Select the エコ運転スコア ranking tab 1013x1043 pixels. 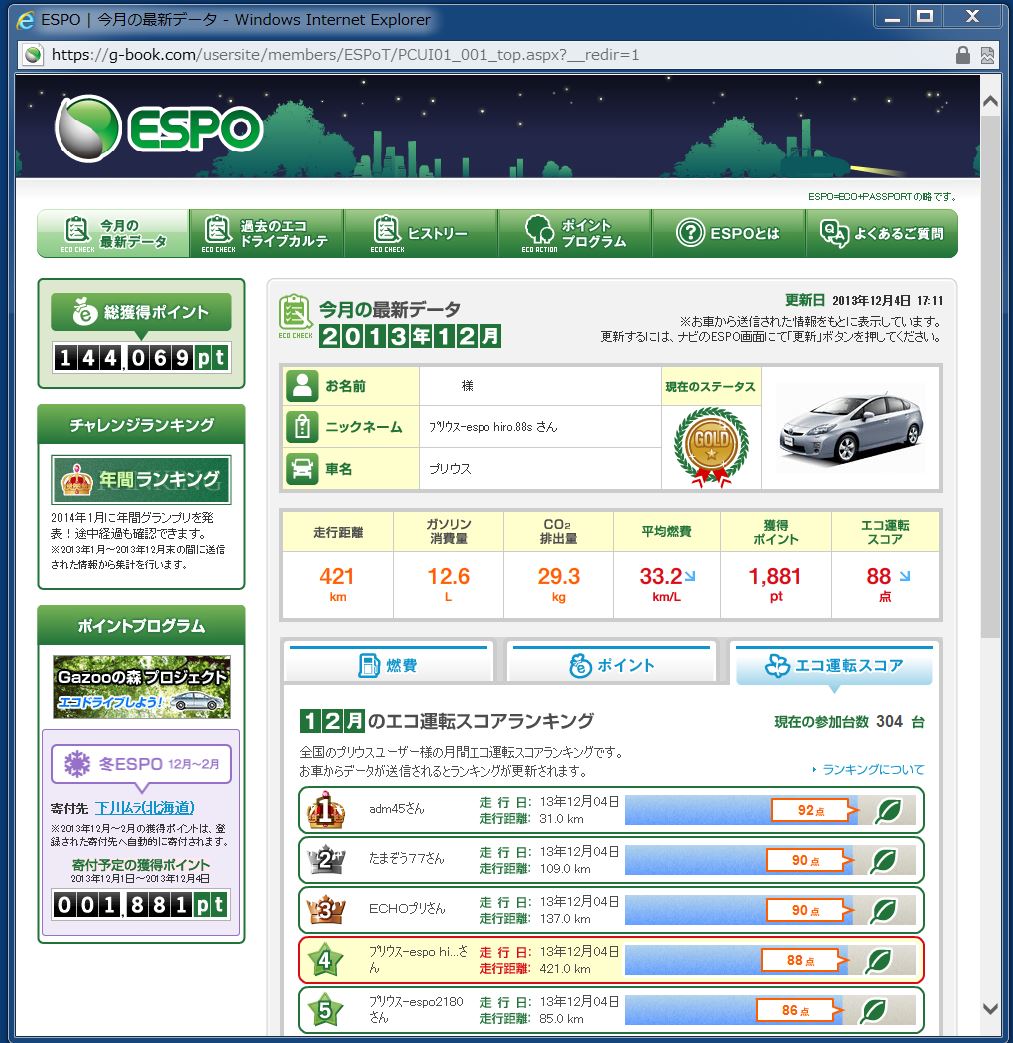click(x=834, y=665)
